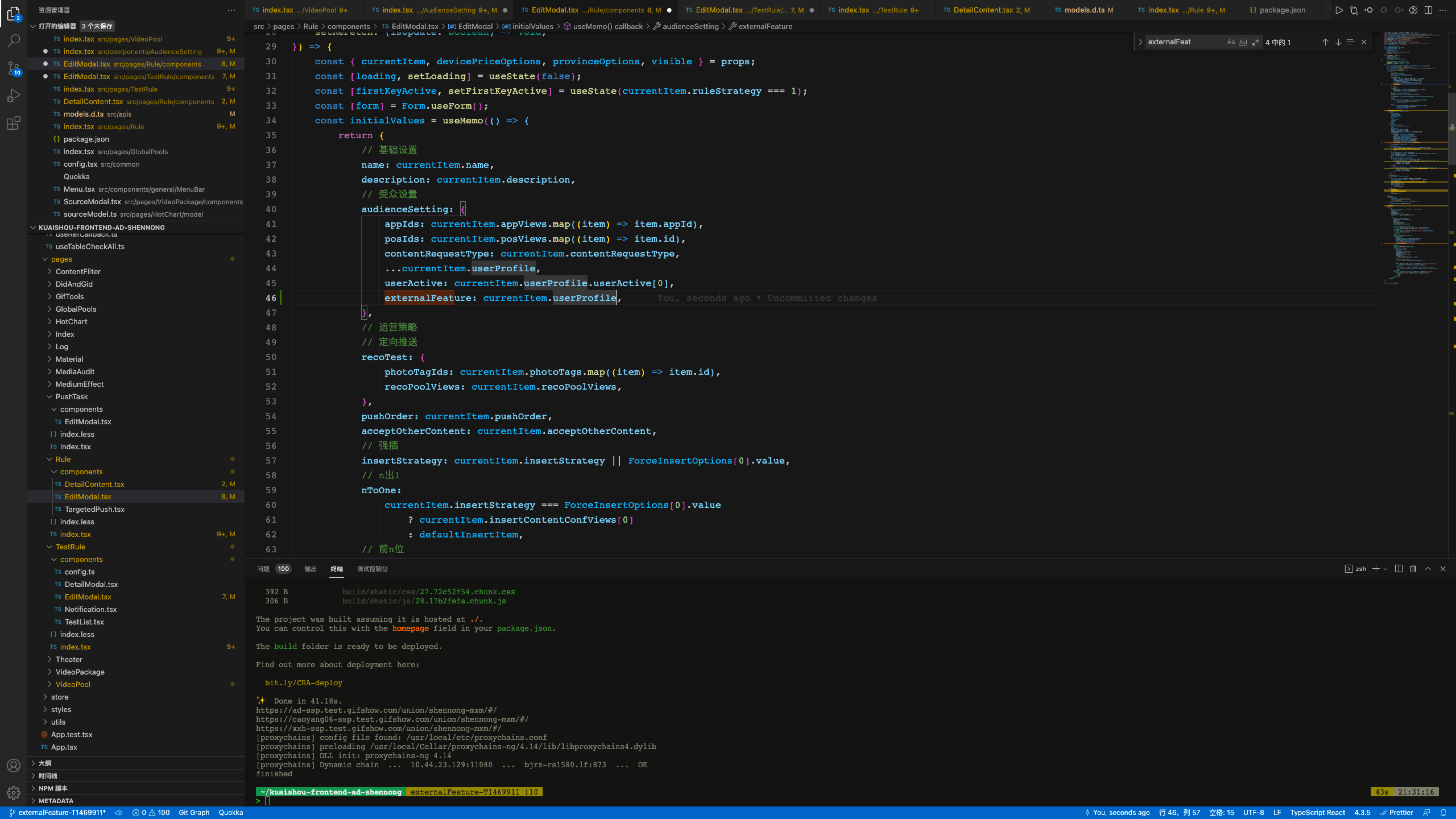Click Git Graph in status bar
Image resolution: width=1456 pixels, height=819 pixels.
pyautogui.click(x=194, y=813)
